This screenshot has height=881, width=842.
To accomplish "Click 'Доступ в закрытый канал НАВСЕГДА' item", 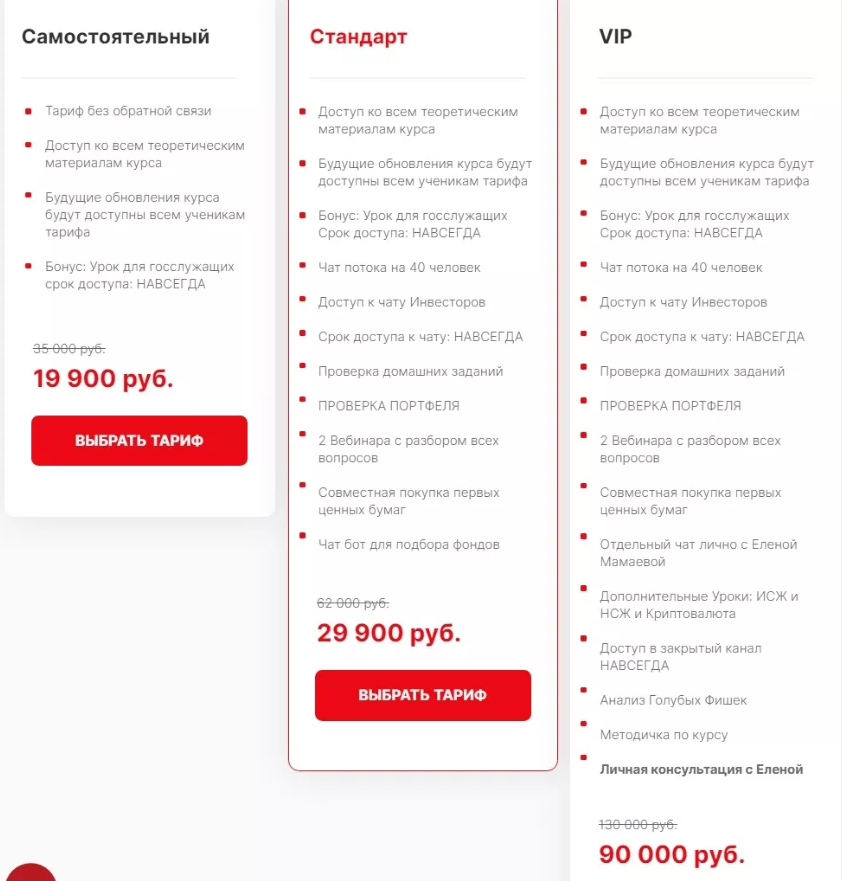I will (x=671, y=657).
